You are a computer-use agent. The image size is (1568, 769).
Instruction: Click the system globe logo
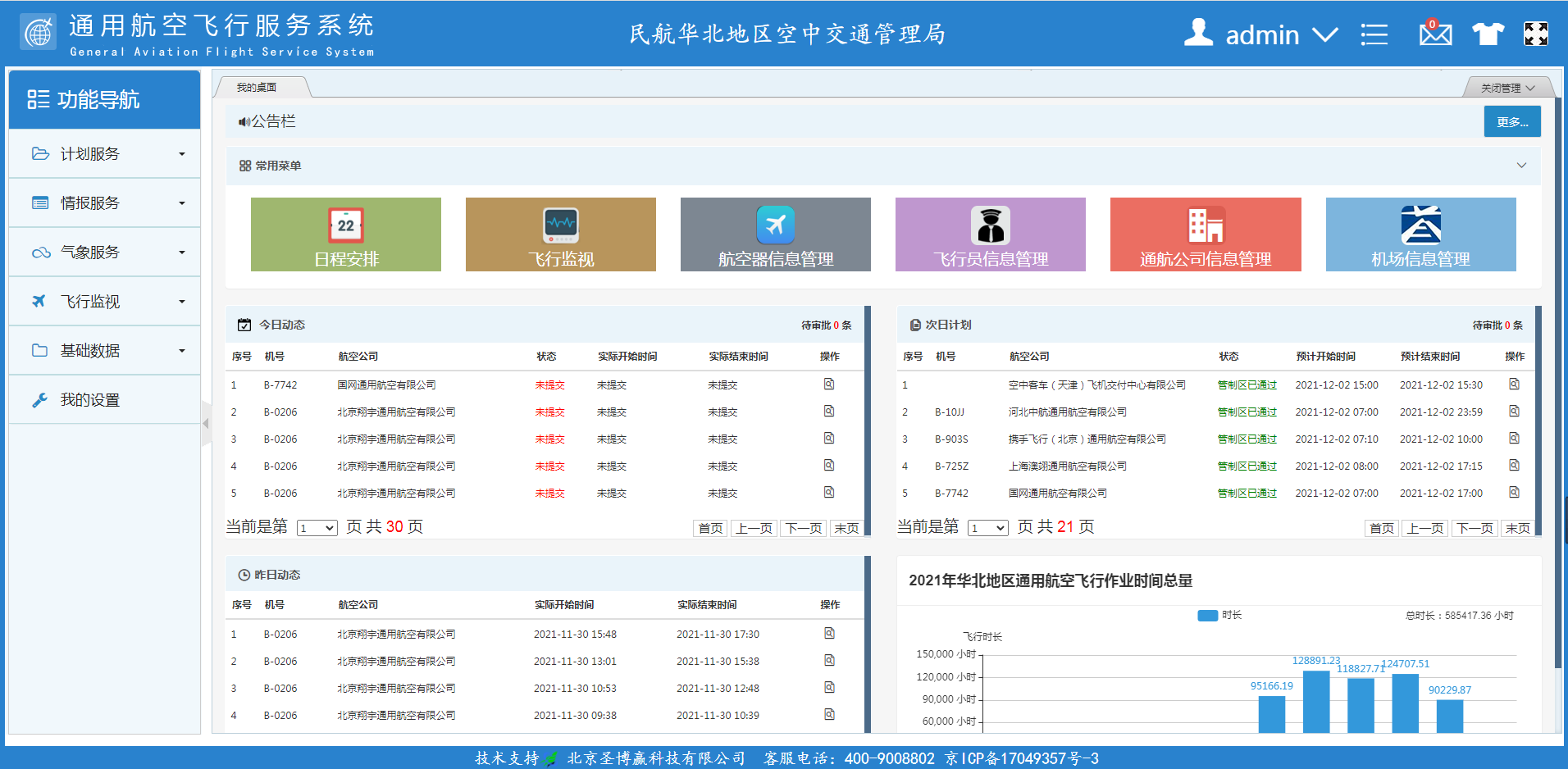pos(38,33)
